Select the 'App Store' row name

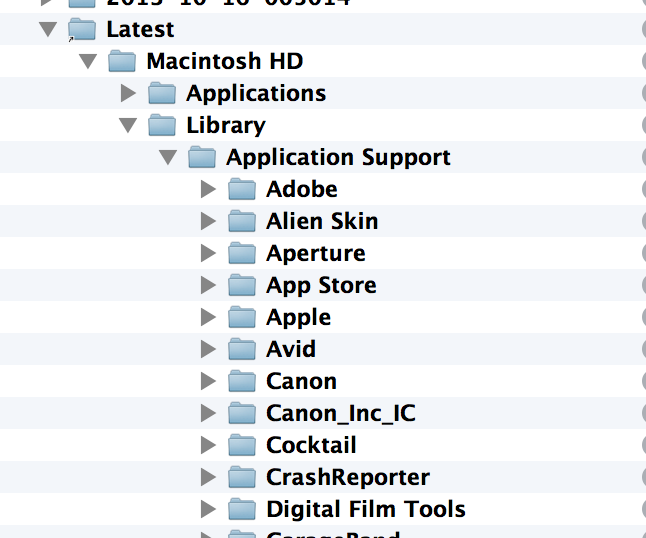tap(321, 286)
